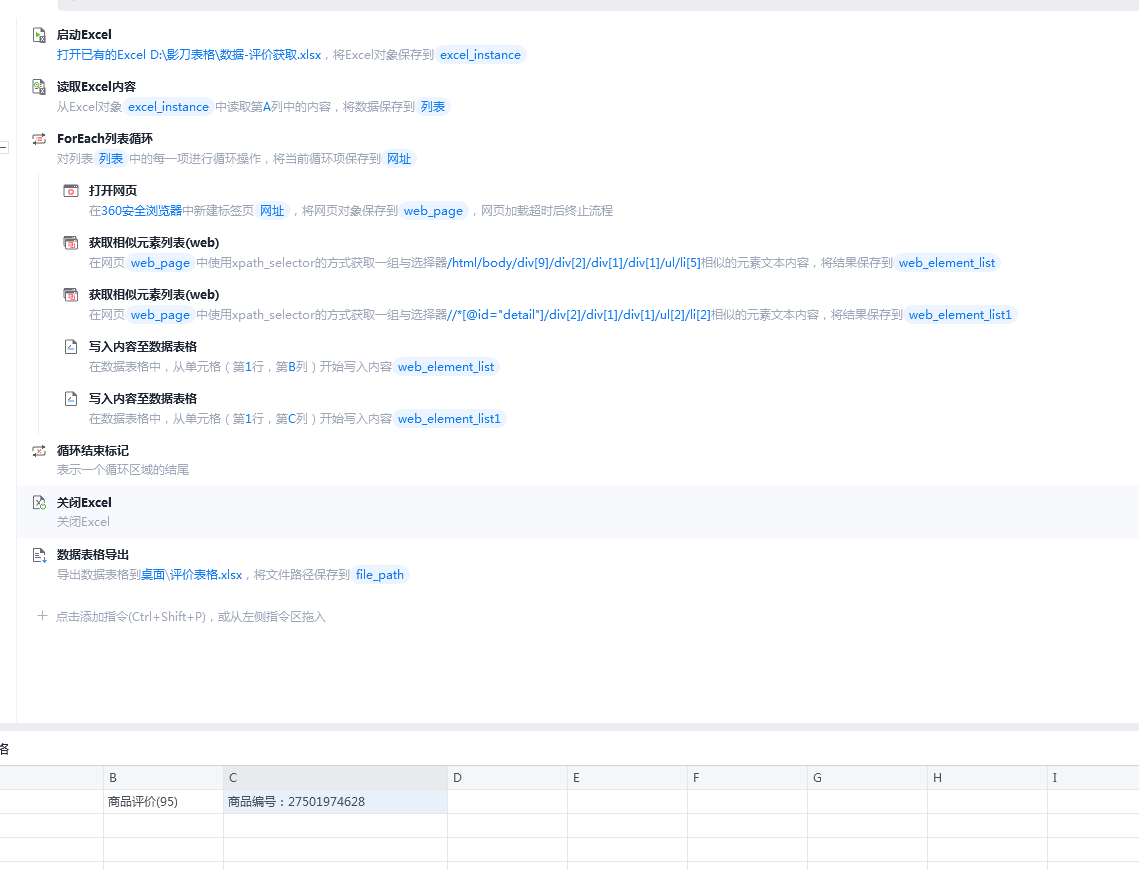Select column I header in data table
This screenshot has width=1139, height=870.
click(x=1093, y=778)
